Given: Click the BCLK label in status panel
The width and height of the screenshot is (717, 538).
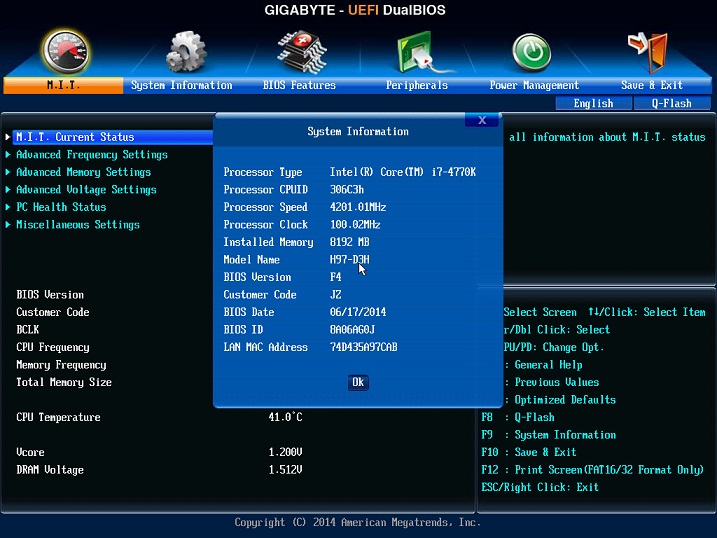Looking at the screenshot, I should point(28,330).
